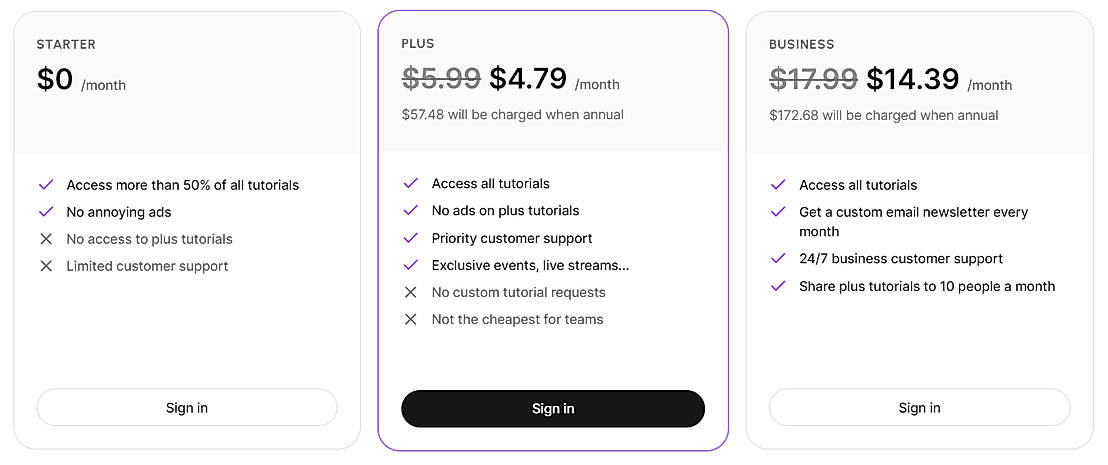The image size is (1108, 465).
Task: Click checkmark beside custom email newsletter feature
Action: coord(778,212)
